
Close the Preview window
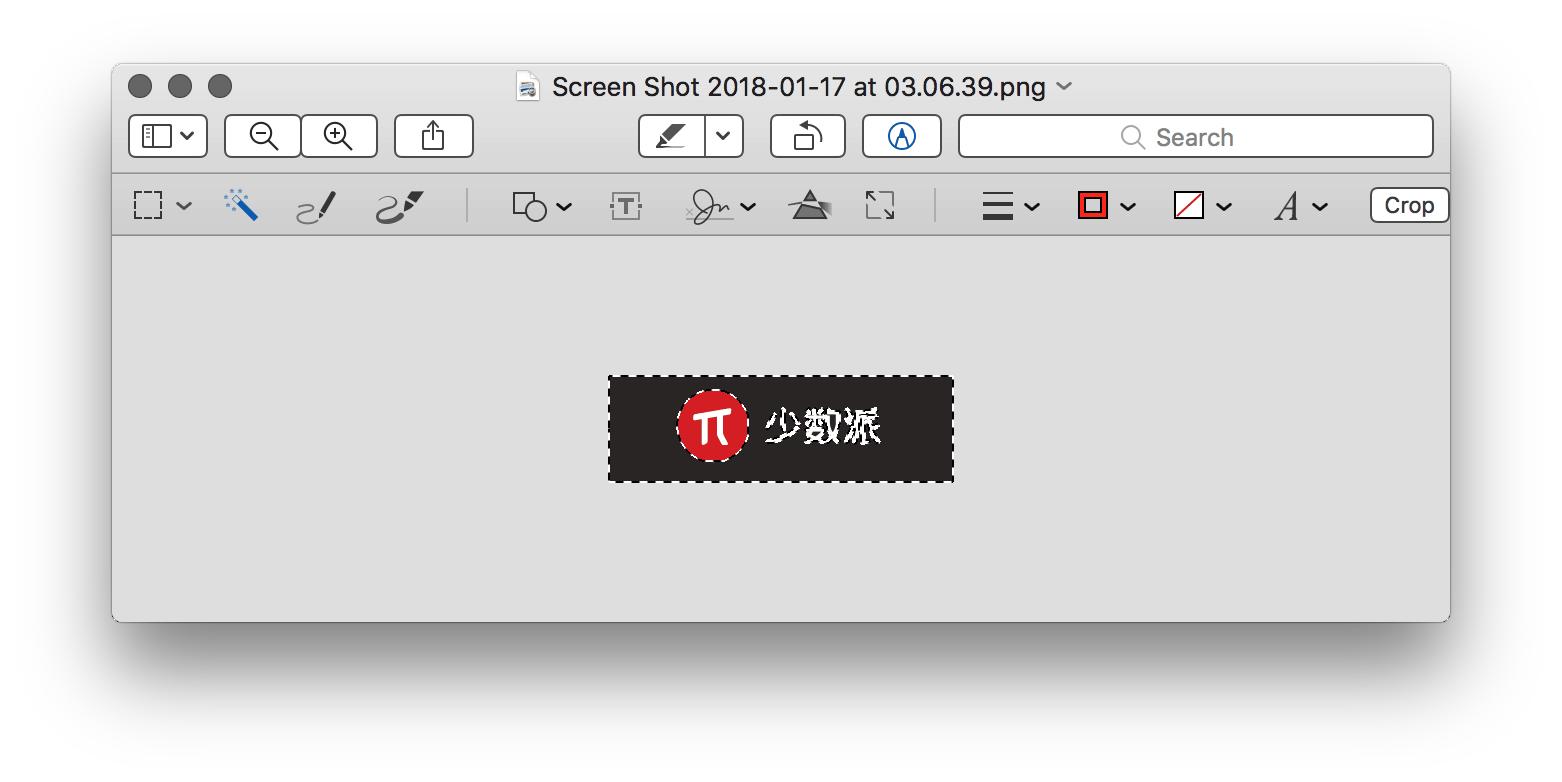point(140,86)
